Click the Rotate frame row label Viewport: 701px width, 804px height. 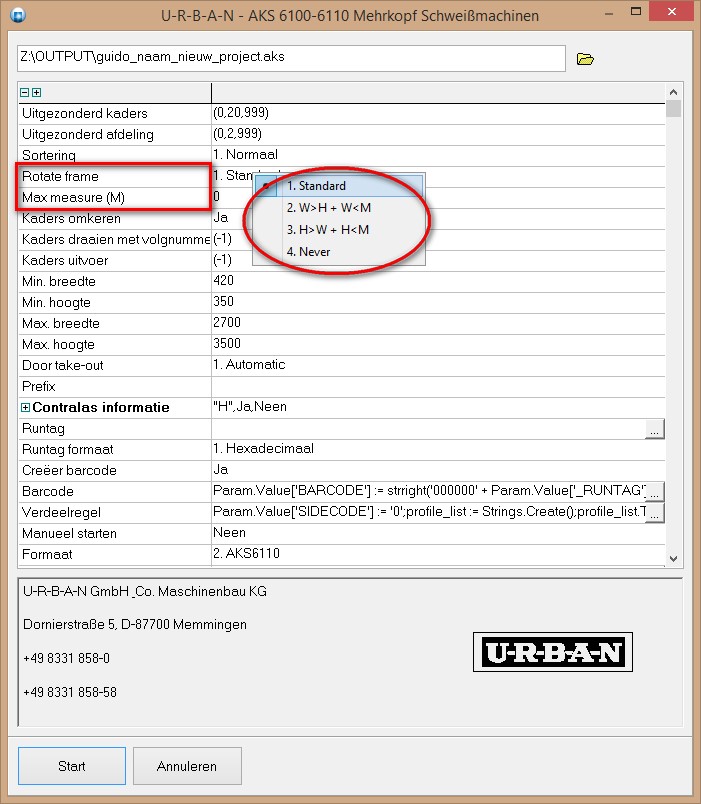(x=60, y=176)
